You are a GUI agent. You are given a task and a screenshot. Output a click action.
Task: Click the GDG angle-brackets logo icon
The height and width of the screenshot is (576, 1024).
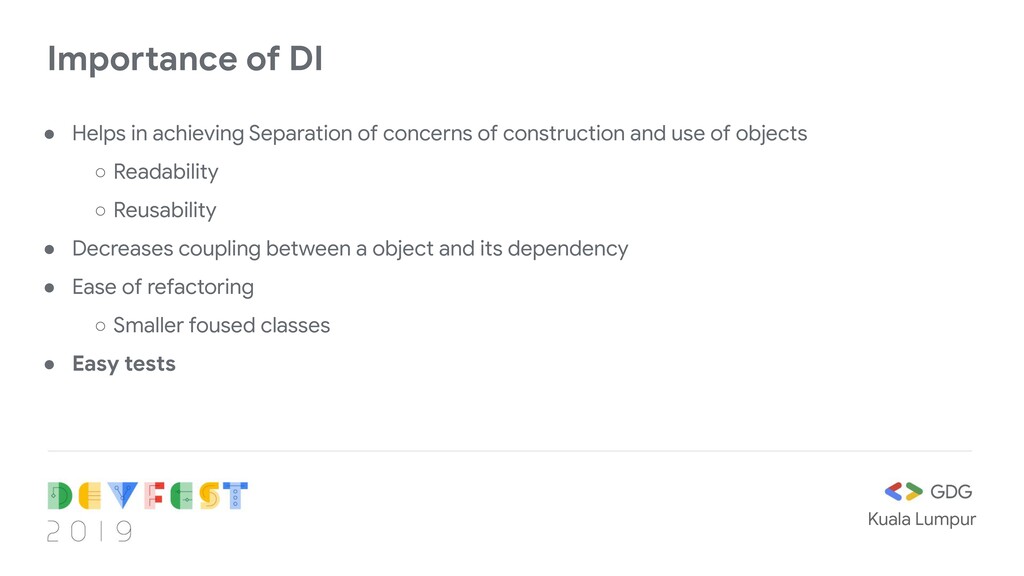(x=903, y=491)
